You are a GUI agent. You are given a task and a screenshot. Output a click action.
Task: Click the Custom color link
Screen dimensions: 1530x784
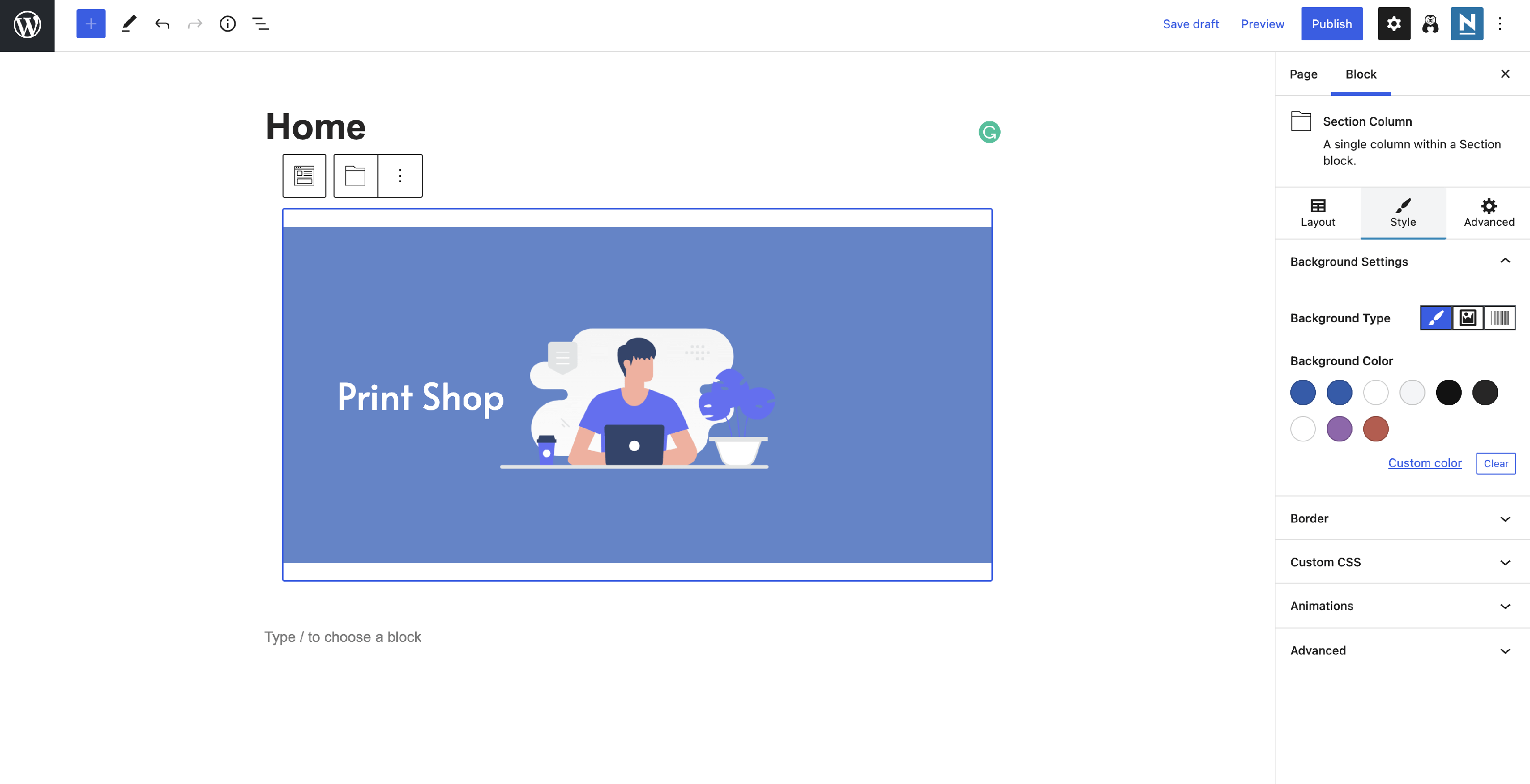click(1424, 463)
